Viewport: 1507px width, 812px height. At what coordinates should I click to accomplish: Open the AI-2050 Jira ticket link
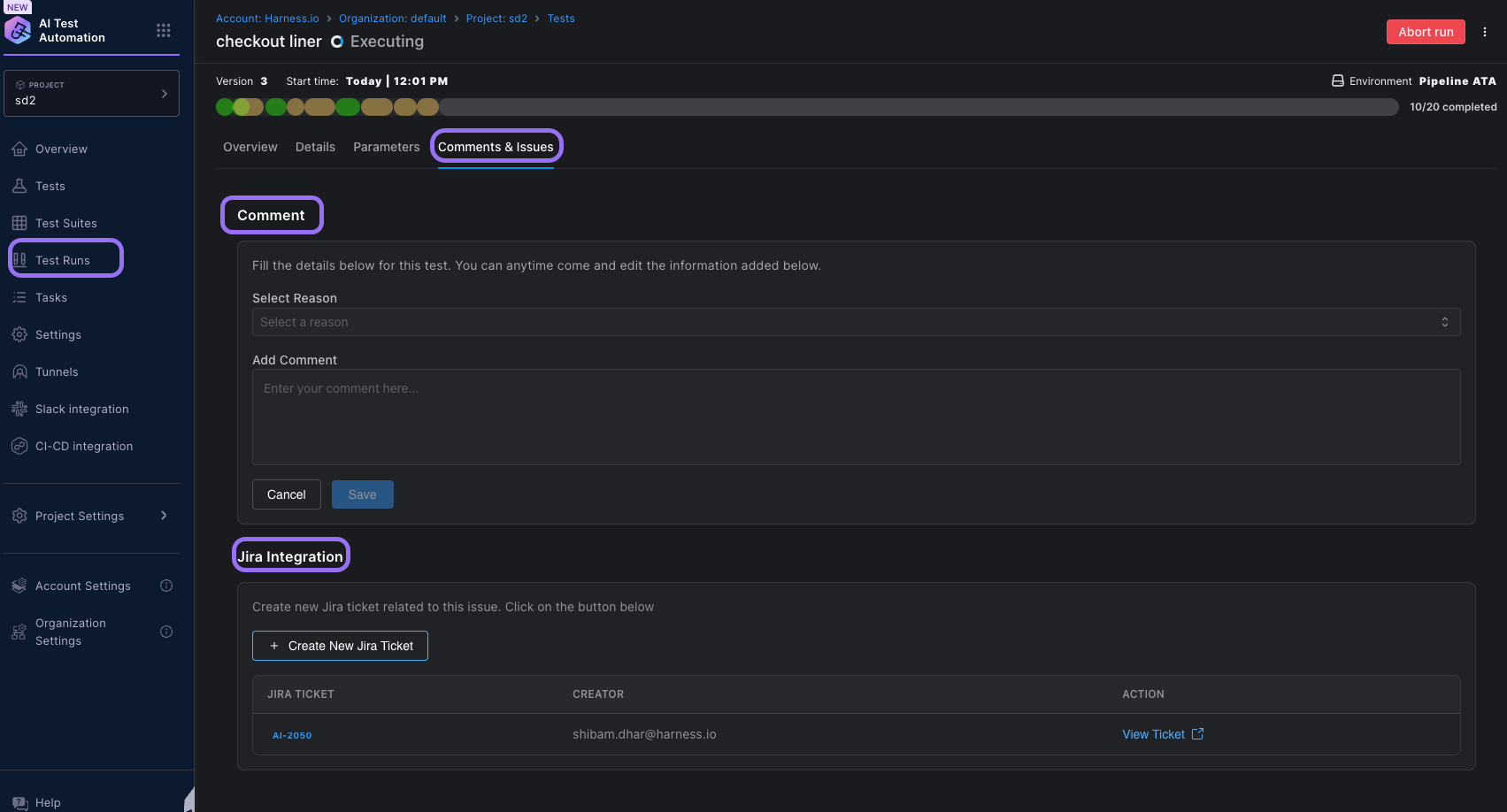292,735
